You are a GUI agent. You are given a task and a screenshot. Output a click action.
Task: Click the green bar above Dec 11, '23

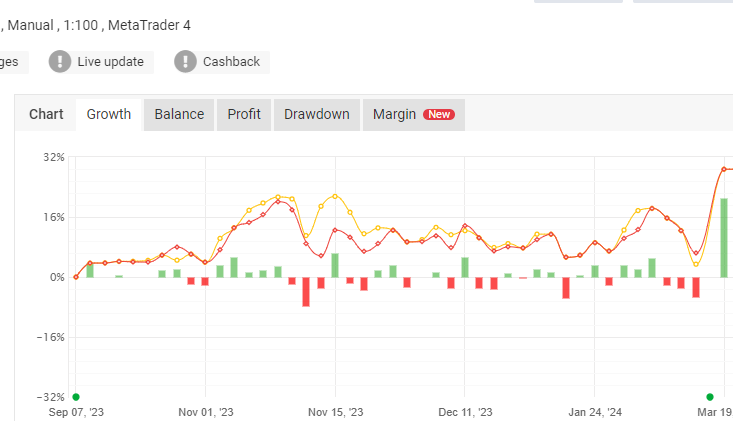click(465, 267)
